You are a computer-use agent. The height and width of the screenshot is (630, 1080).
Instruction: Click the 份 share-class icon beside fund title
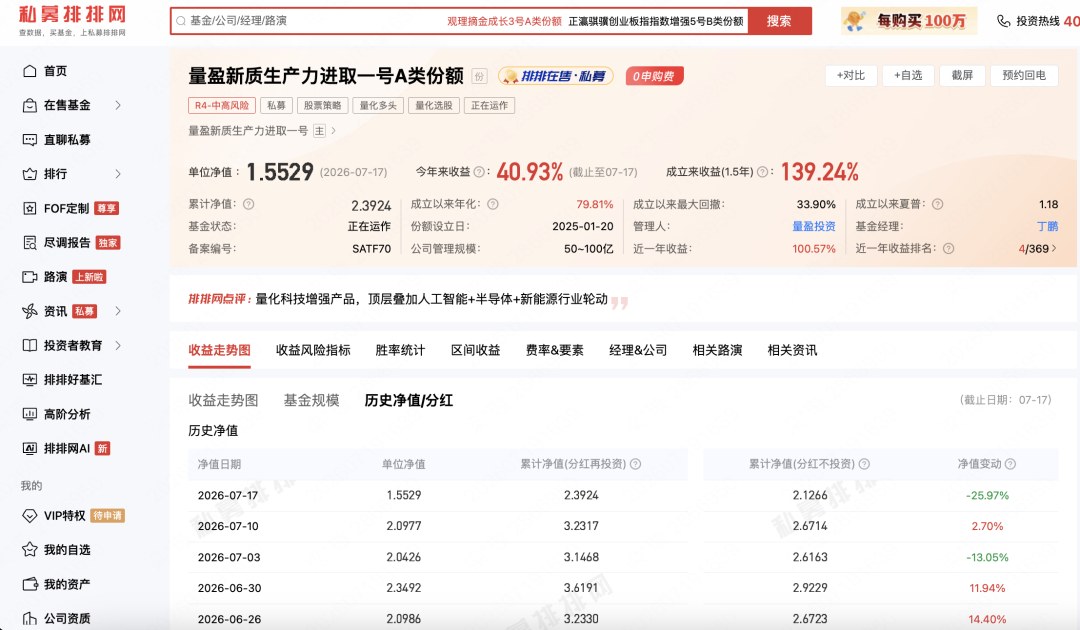click(479, 76)
